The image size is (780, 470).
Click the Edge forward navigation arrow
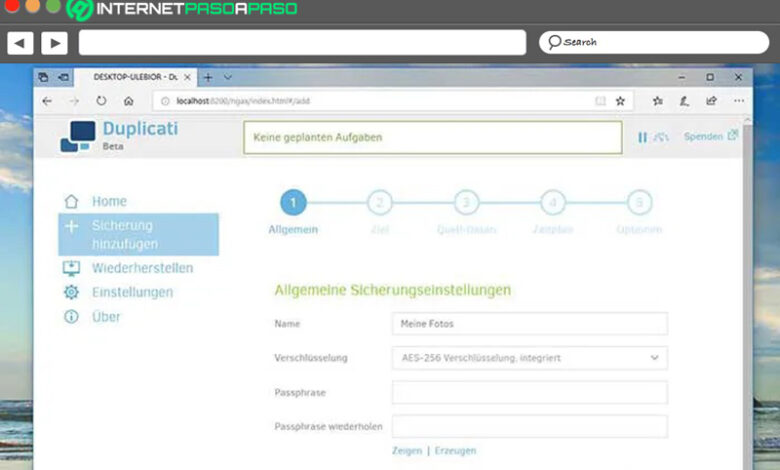pyautogui.click(x=74, y=101)
